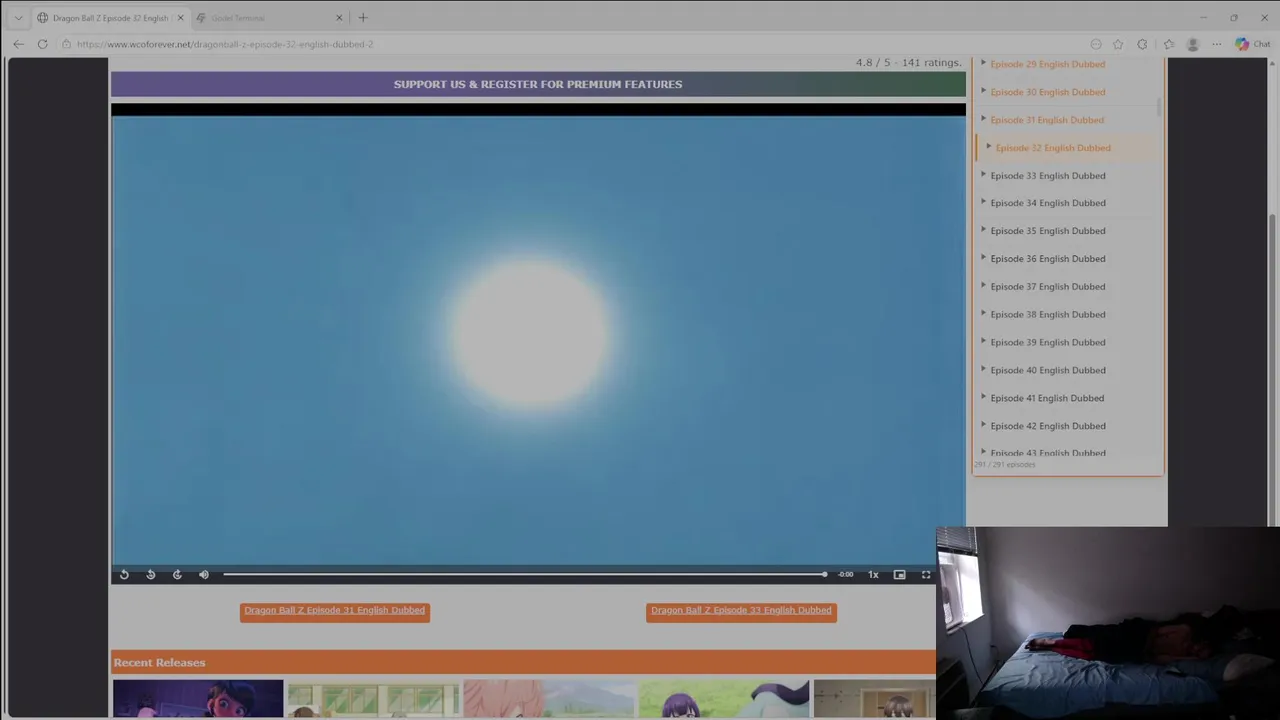Enter fullscreen video mode

[x=926, y=575]
